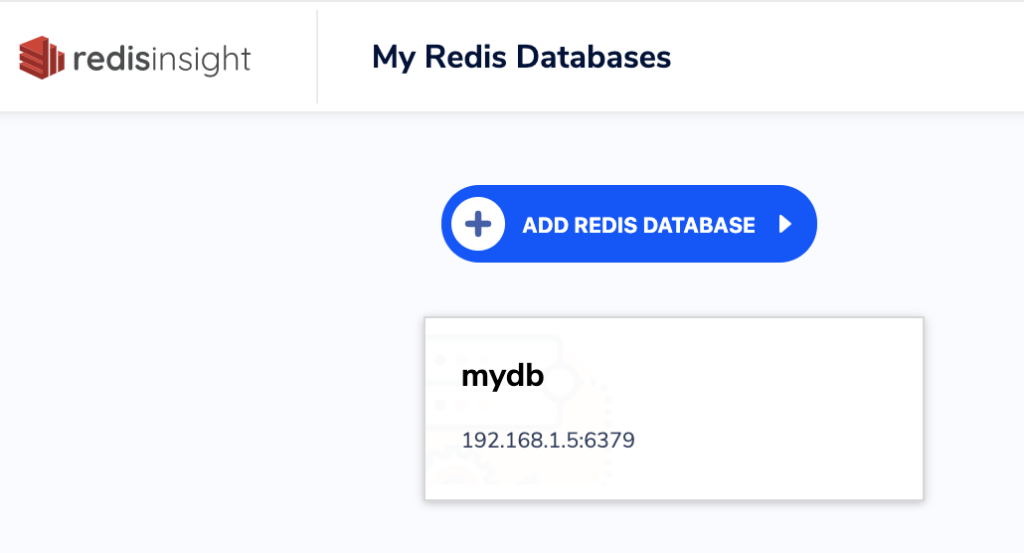Viewport: 1024px width, 553px height.
Task: Expand add-database options via triangle arrow
Action: click(785, 225)
